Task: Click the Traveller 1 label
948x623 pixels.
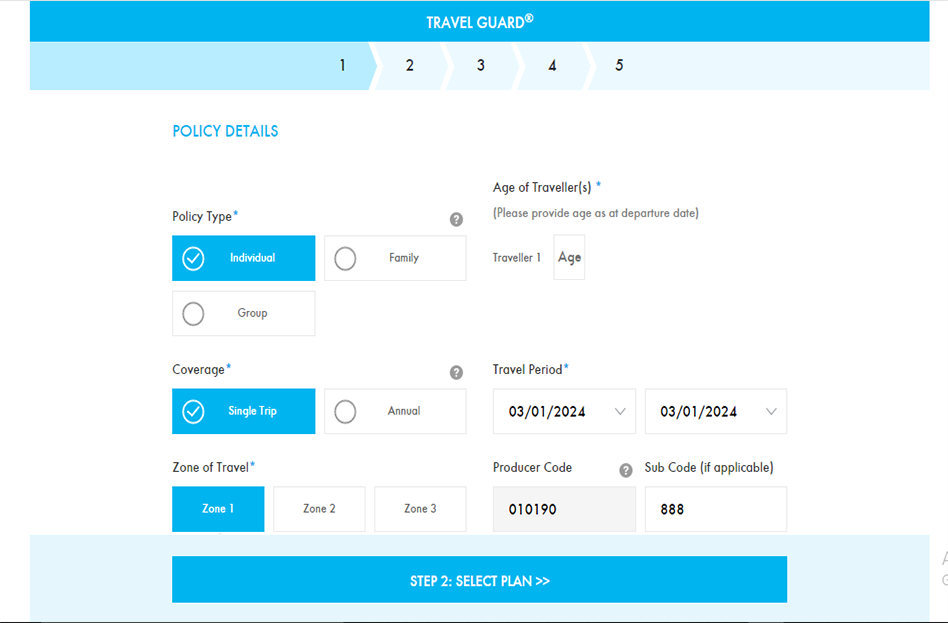Action: tap(517, 258)
